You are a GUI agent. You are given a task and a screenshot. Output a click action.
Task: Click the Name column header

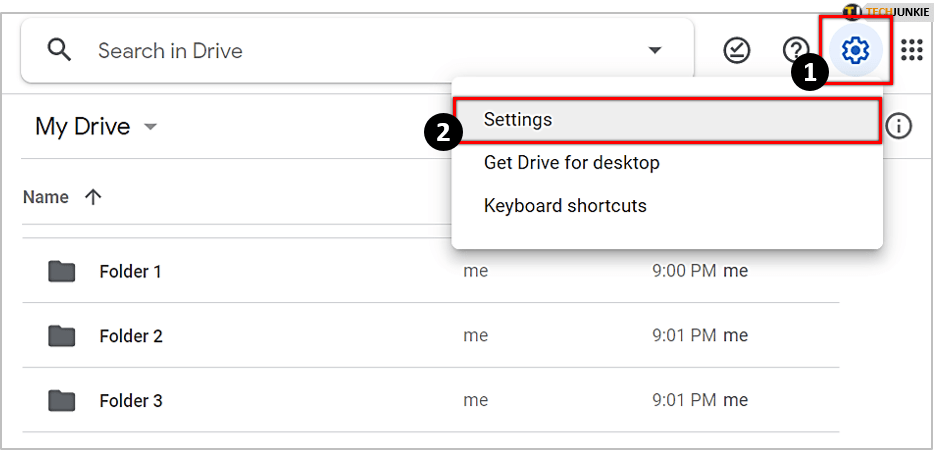pos(46,197)
